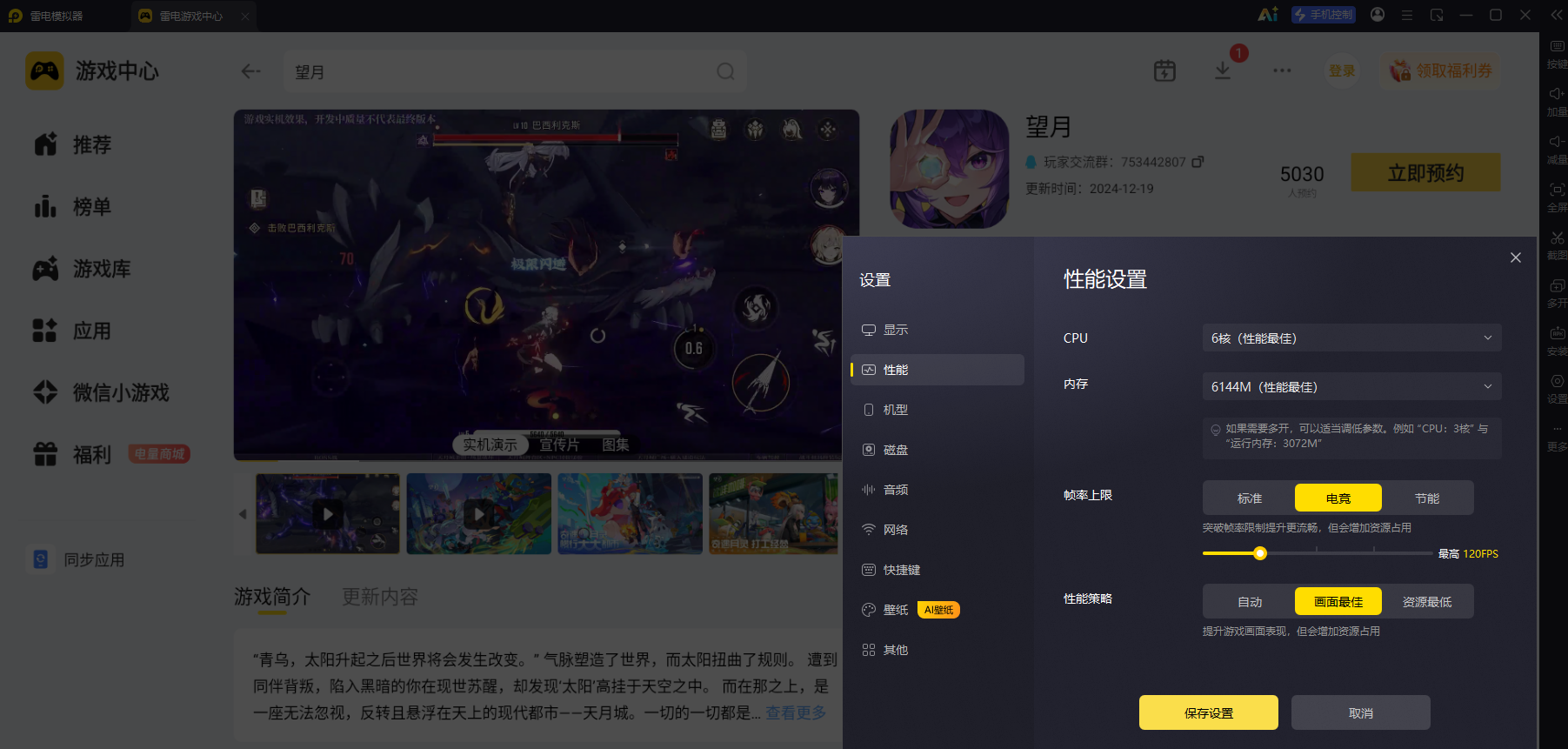Switch to the 游戏简介 tab

point(272,597)
